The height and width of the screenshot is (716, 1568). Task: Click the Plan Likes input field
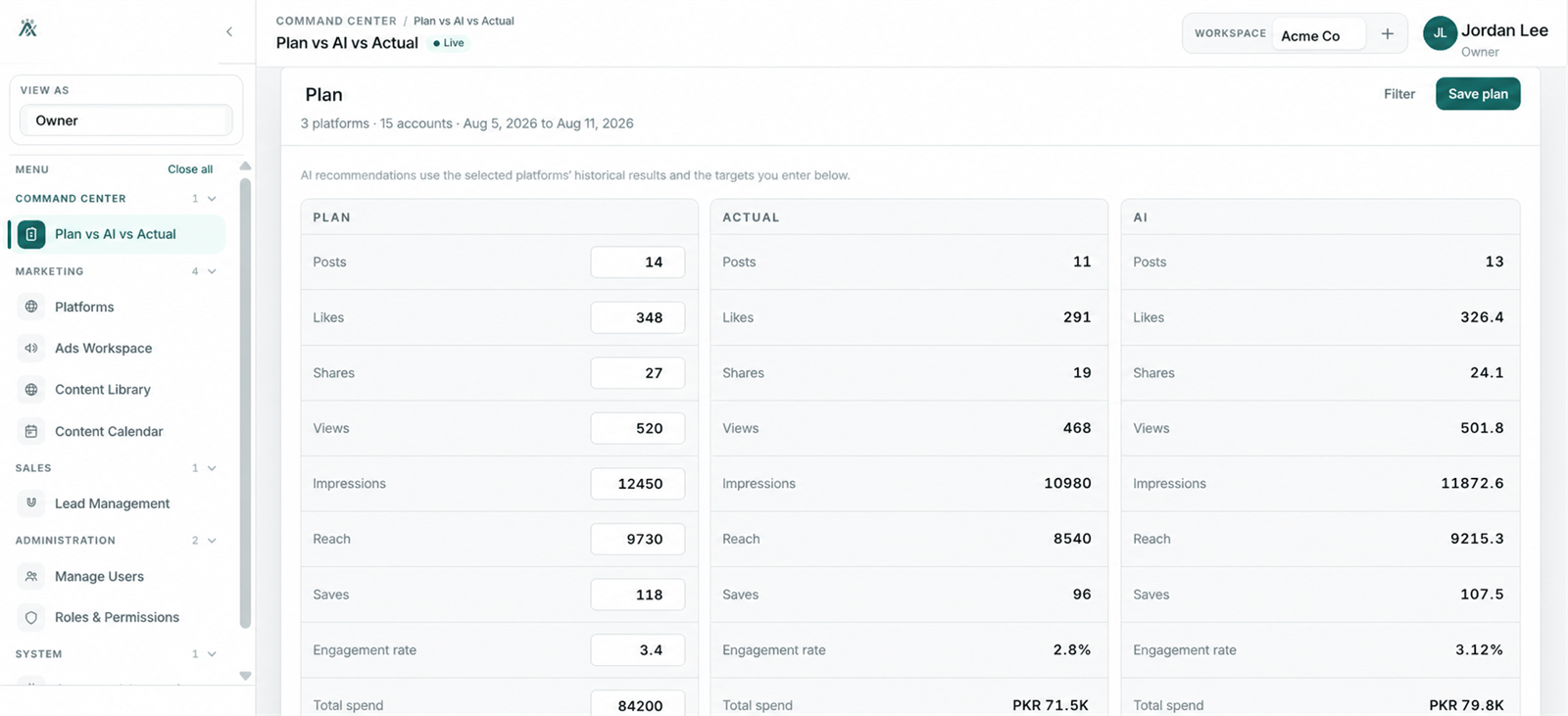tap(637, 317)
